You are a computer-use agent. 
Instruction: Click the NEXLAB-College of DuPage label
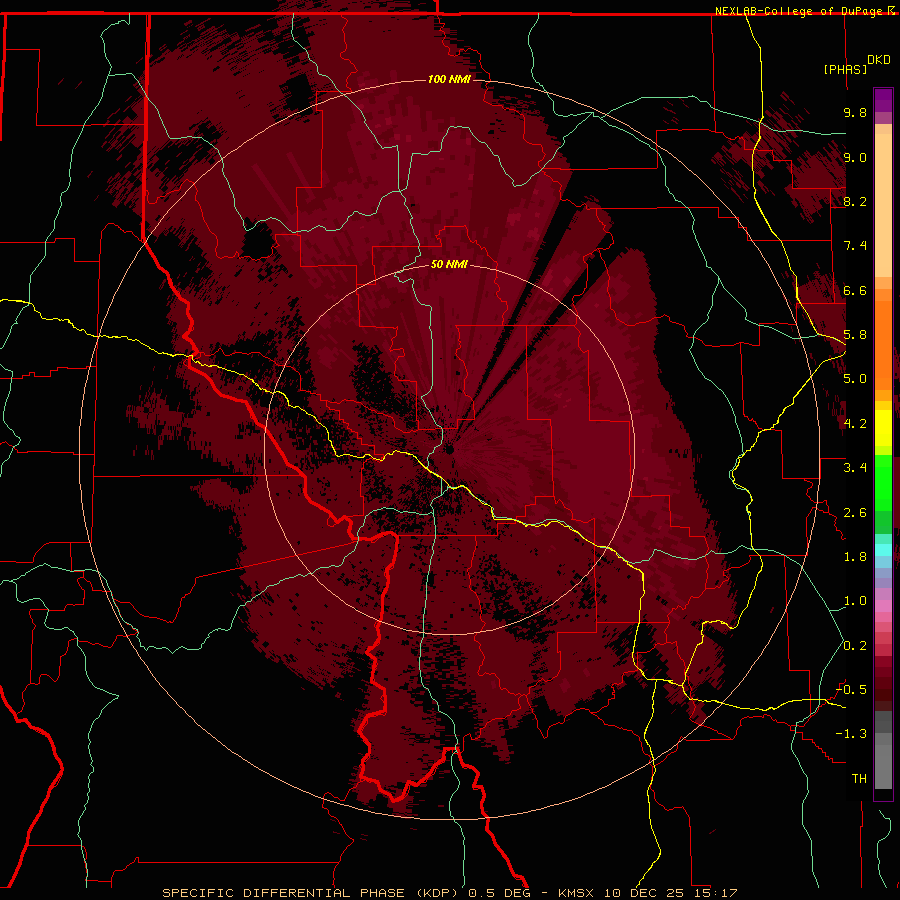click(x=799, y=11)
